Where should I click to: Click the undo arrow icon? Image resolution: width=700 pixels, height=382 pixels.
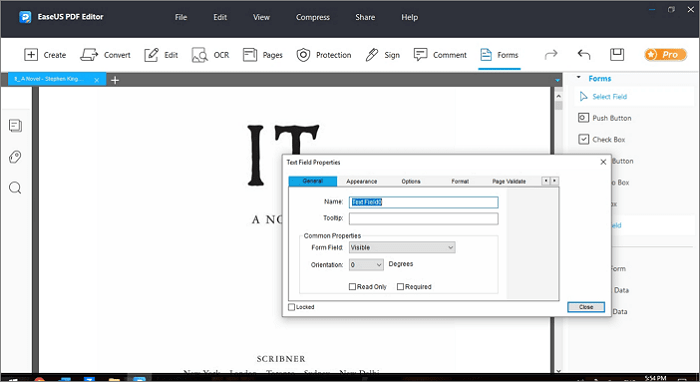click(x=584, y=54)
